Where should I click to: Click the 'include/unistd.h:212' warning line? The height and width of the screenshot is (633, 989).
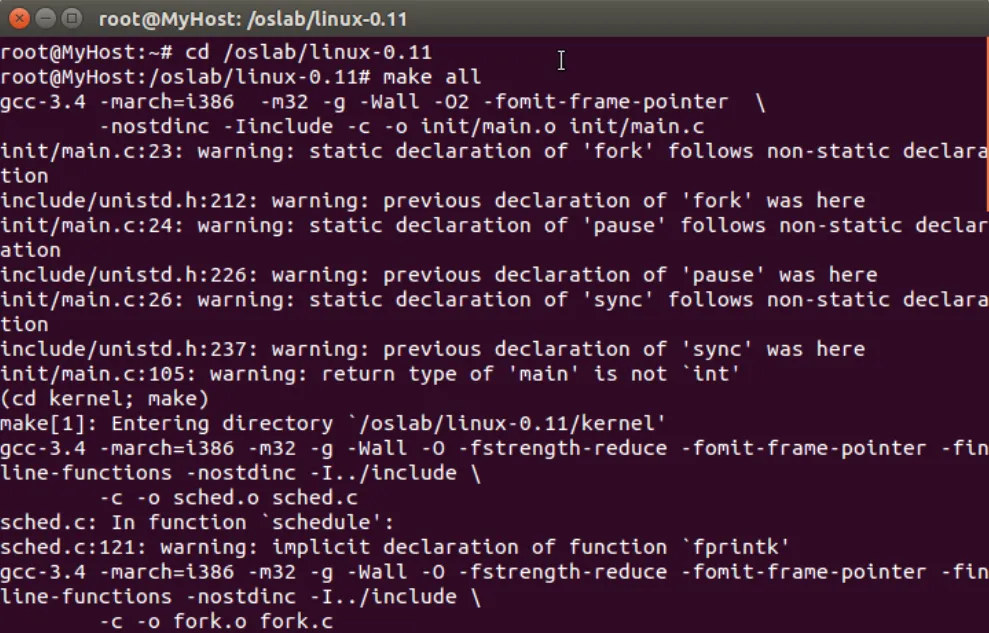[x=433, y=201]
